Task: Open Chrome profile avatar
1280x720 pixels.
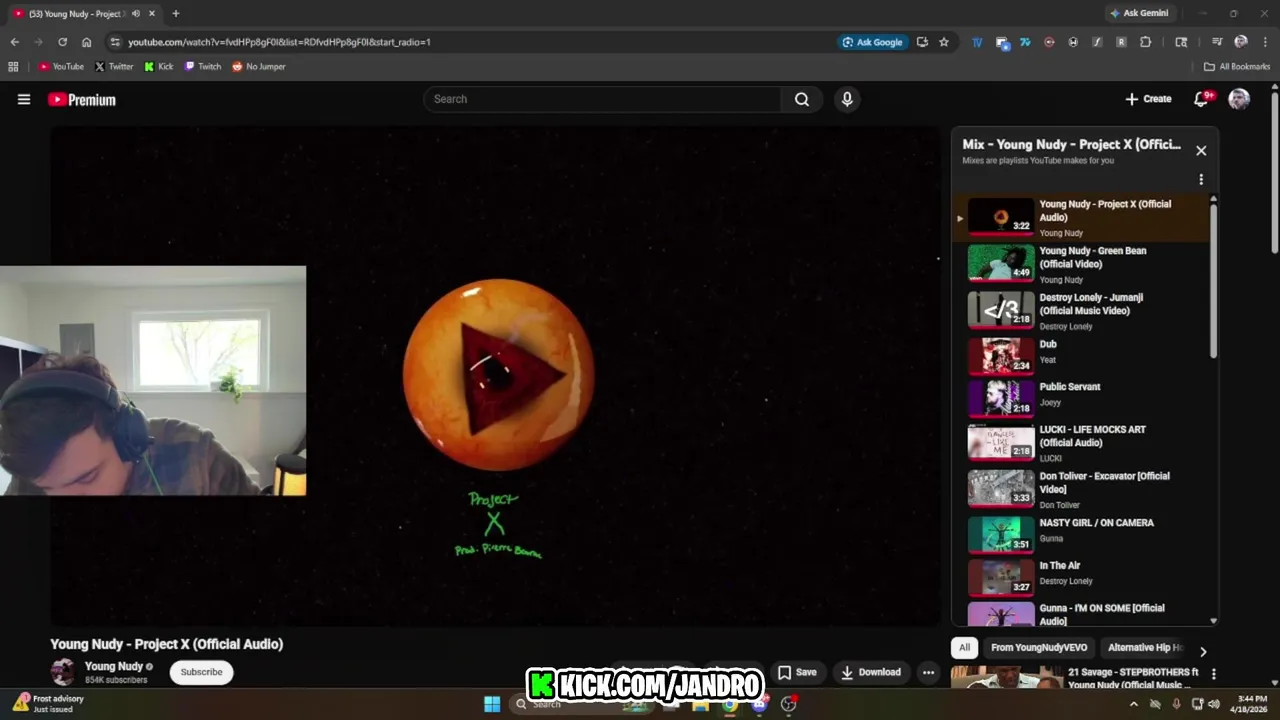Action: [1241, 42]
